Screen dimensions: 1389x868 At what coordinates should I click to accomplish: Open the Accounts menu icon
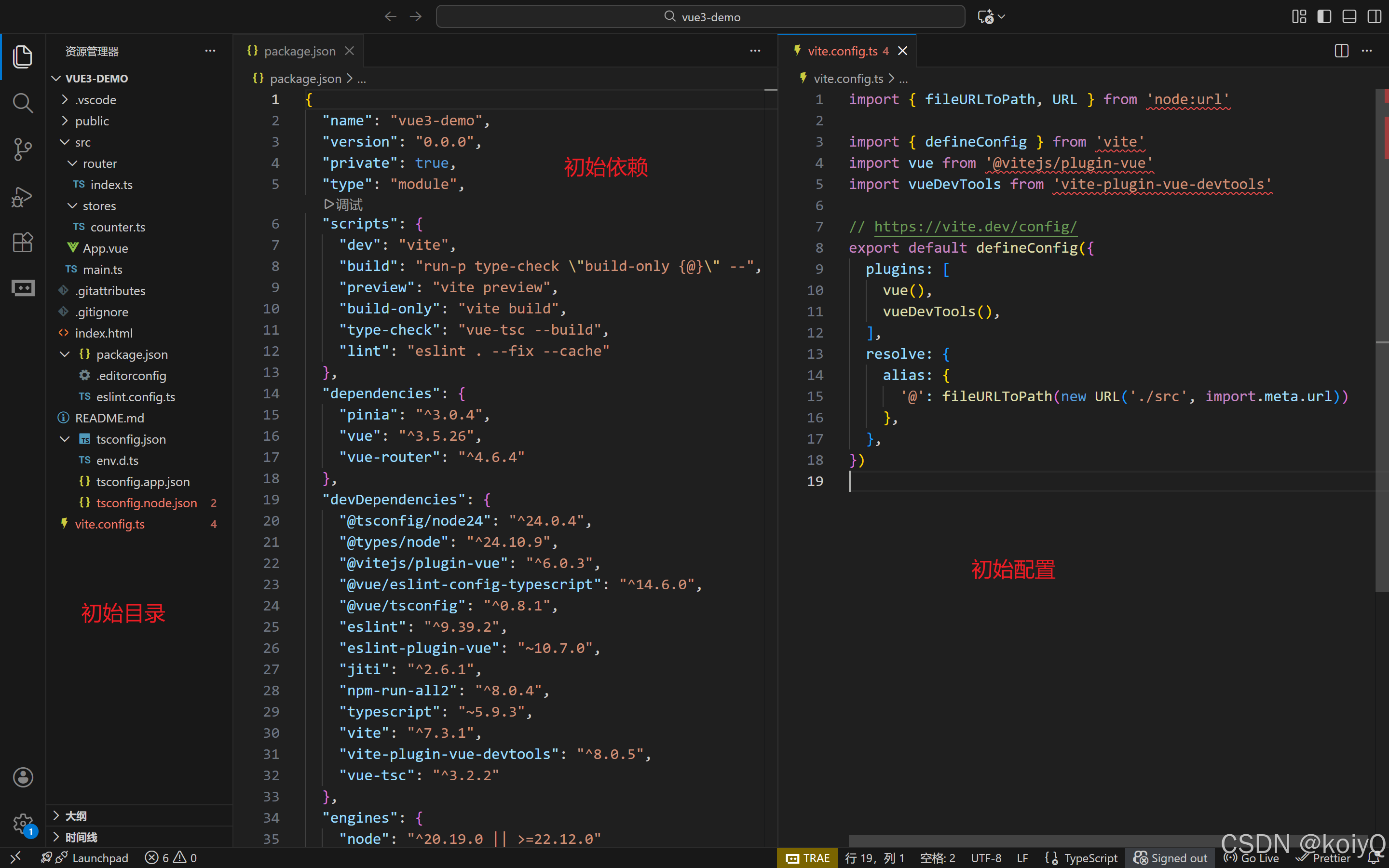22,777
